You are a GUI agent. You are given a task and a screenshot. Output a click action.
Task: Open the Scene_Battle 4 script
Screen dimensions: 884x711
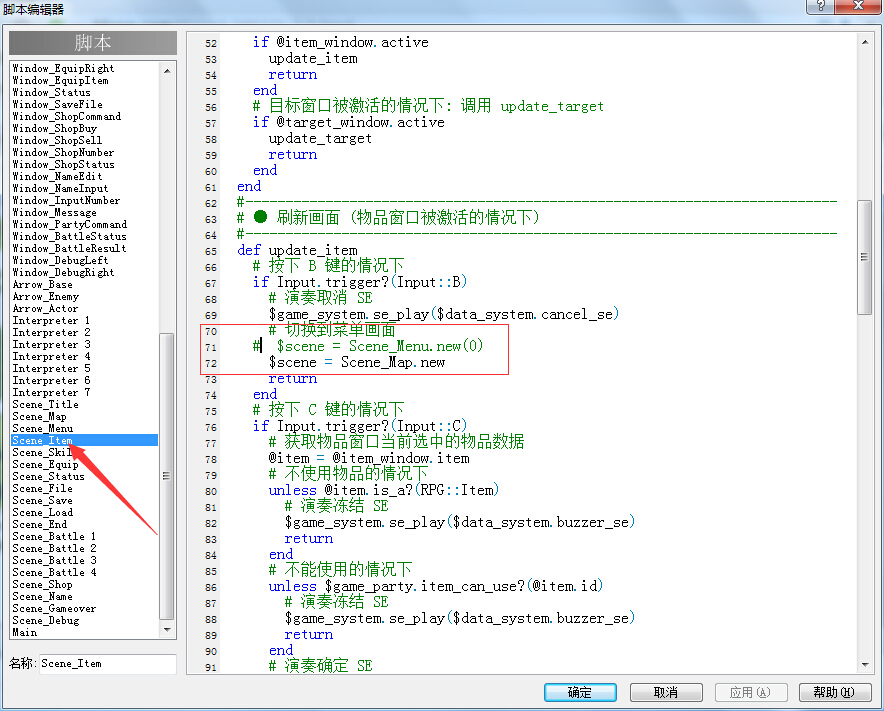(54, 572)
